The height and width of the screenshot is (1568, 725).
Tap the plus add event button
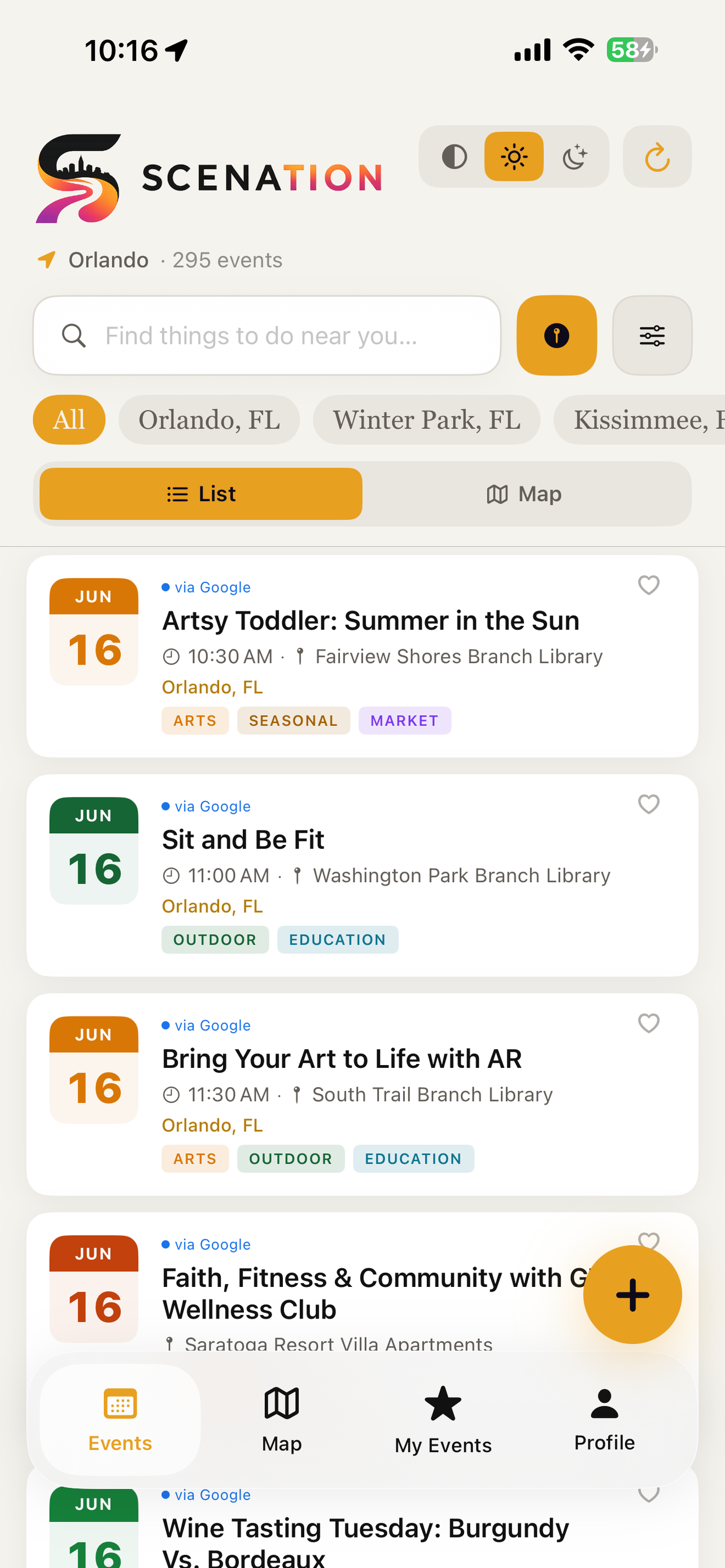(632, 1294)
